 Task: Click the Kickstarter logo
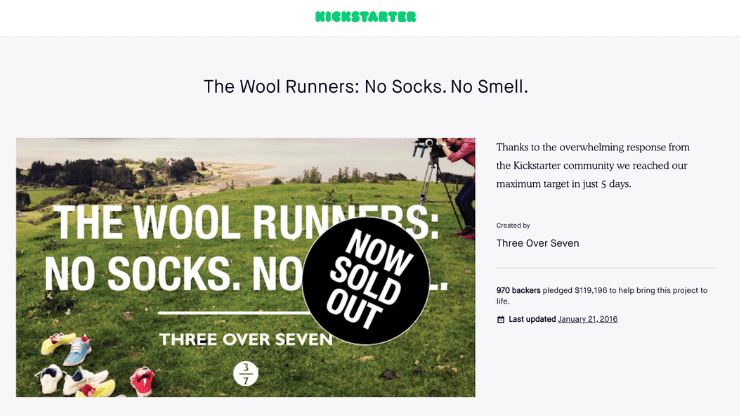(x=366, y=17)
